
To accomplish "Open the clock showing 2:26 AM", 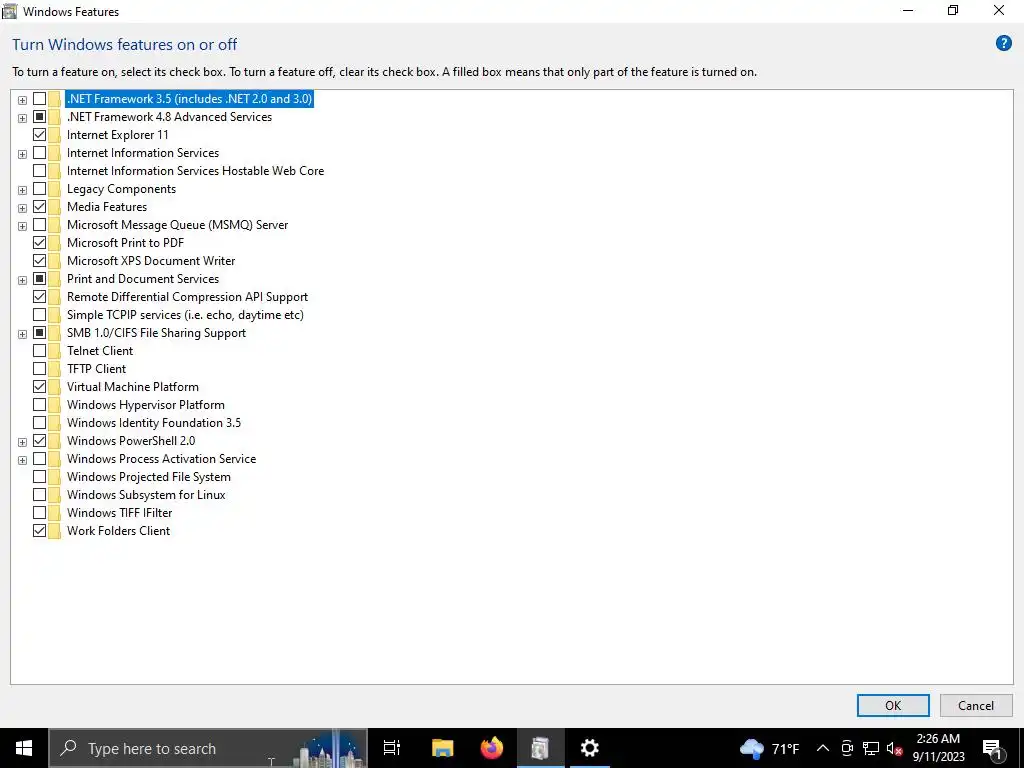I will [x=938, y=748].
